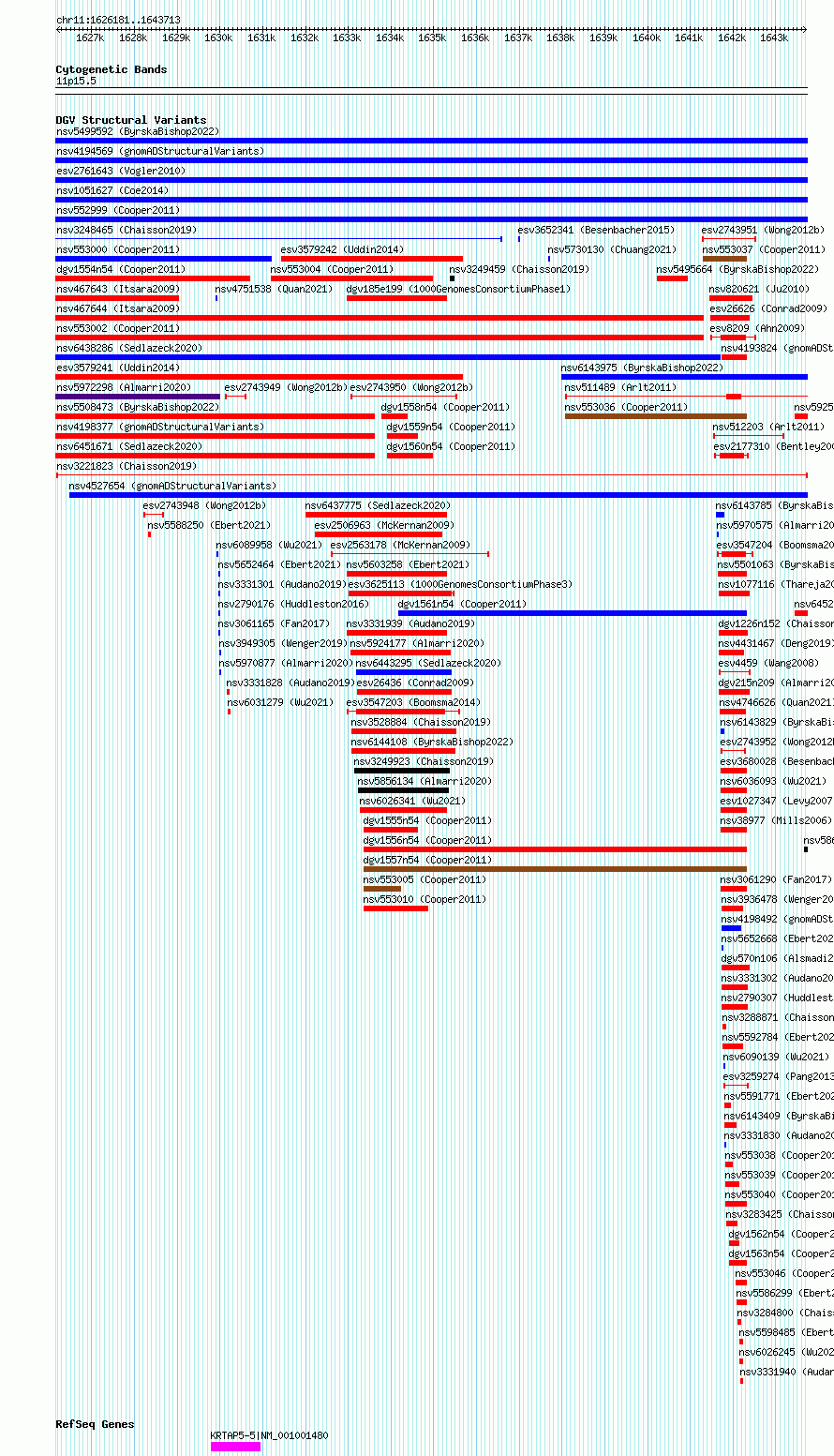This screenshot has width=834, height=1456.
Task: Select esv2743949 (Wong2012b) label
Action: [286, 387]
